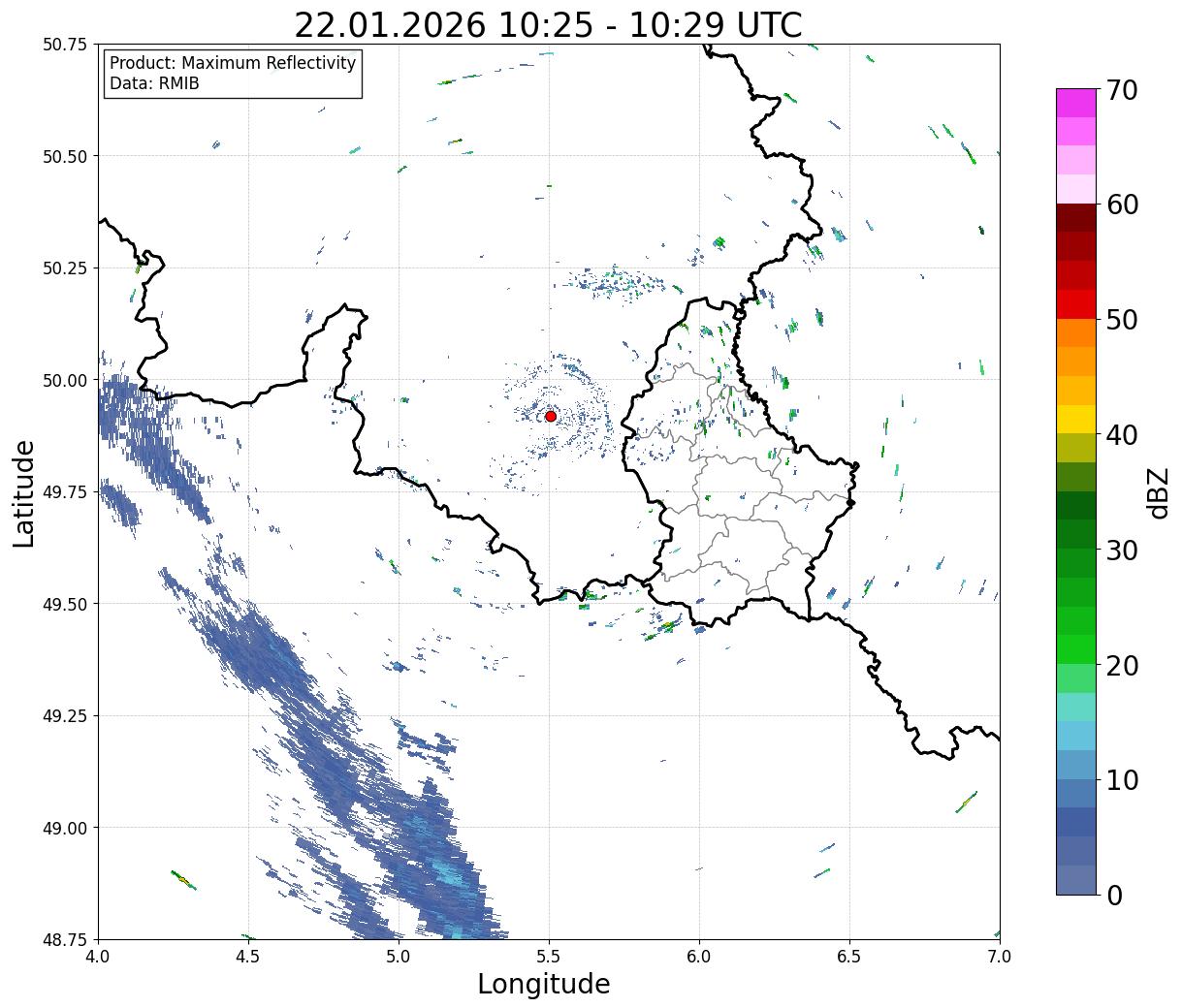Click the 'Latitude' axis label
Screen dimensions: 1182x1008
point(24,493)
